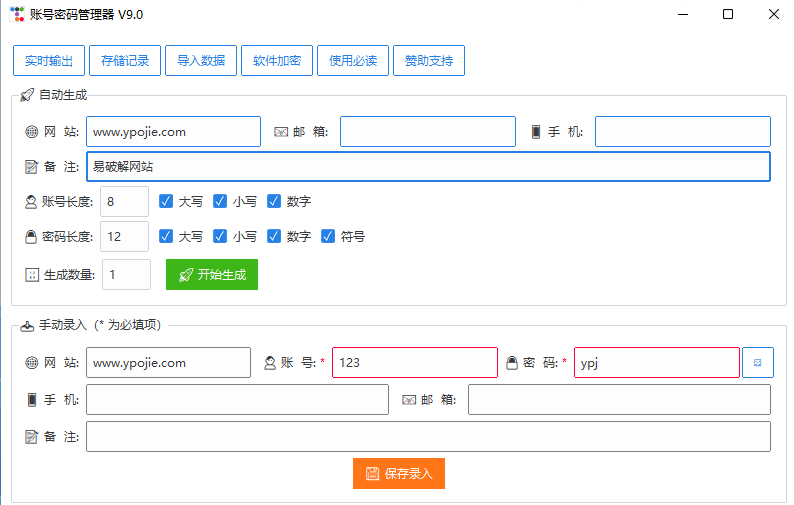Focus the 备注 field containing 易破解网站
Viewport: 794px width, 505px height.
pos(428,167)
